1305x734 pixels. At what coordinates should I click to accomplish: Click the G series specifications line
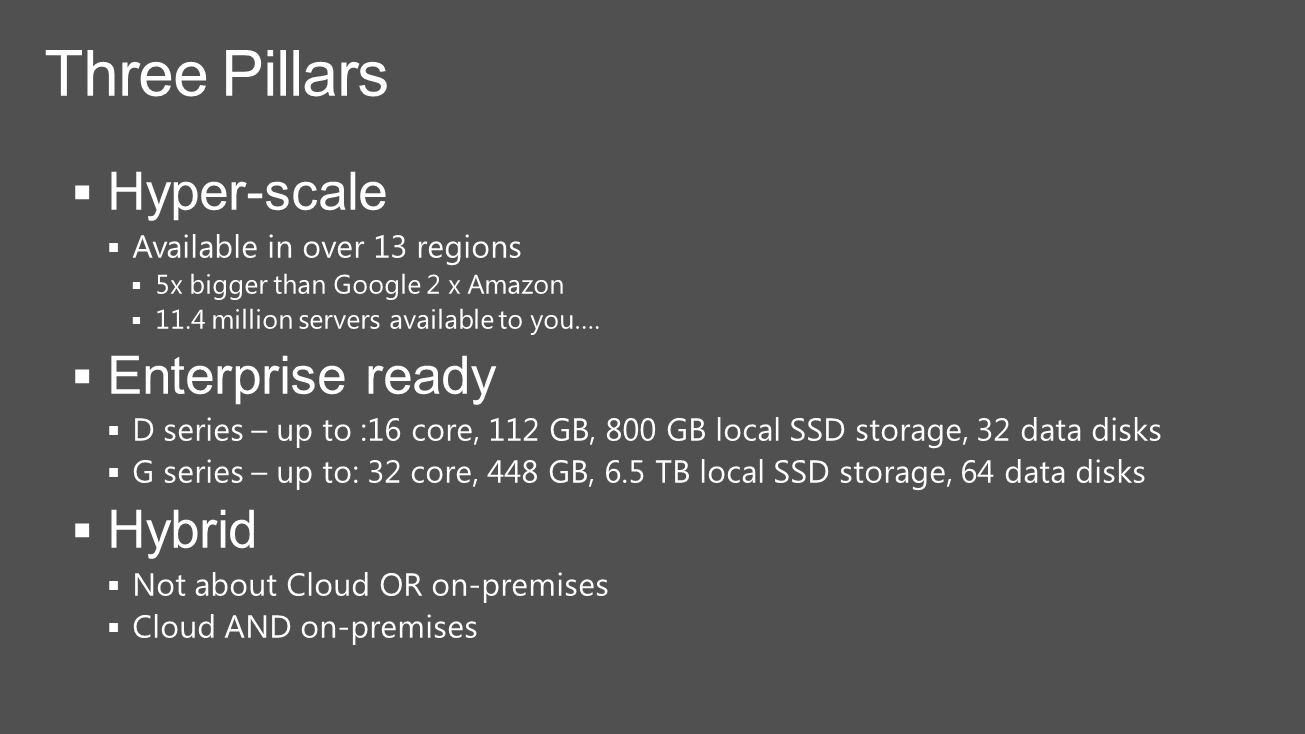(639, 472)
